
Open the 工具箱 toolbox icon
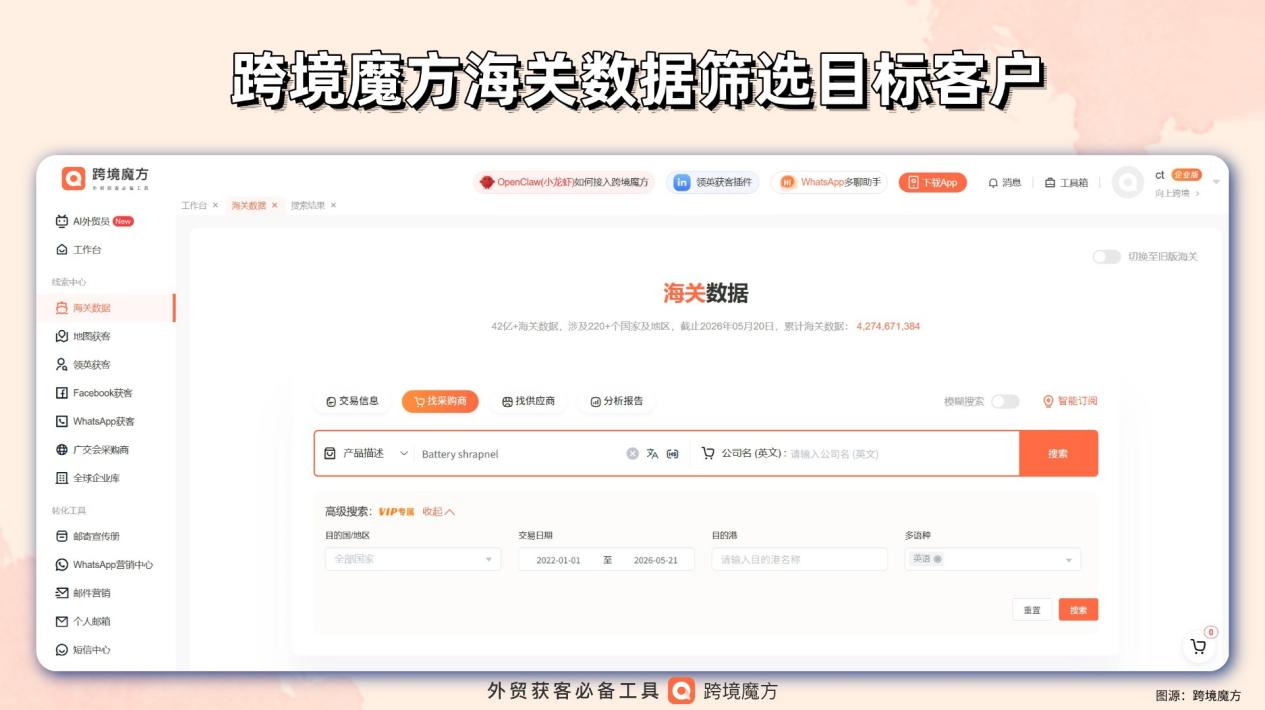pos(1050,183)
